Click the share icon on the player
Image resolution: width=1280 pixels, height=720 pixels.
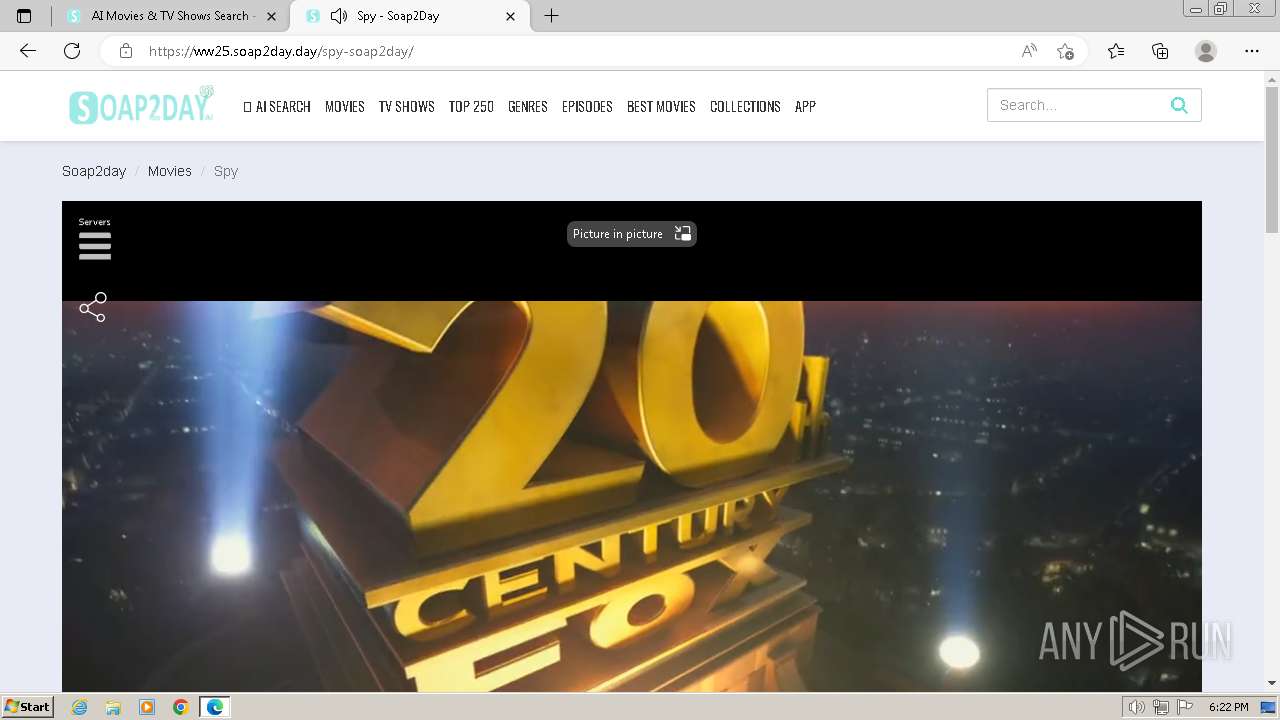[93, 307]
